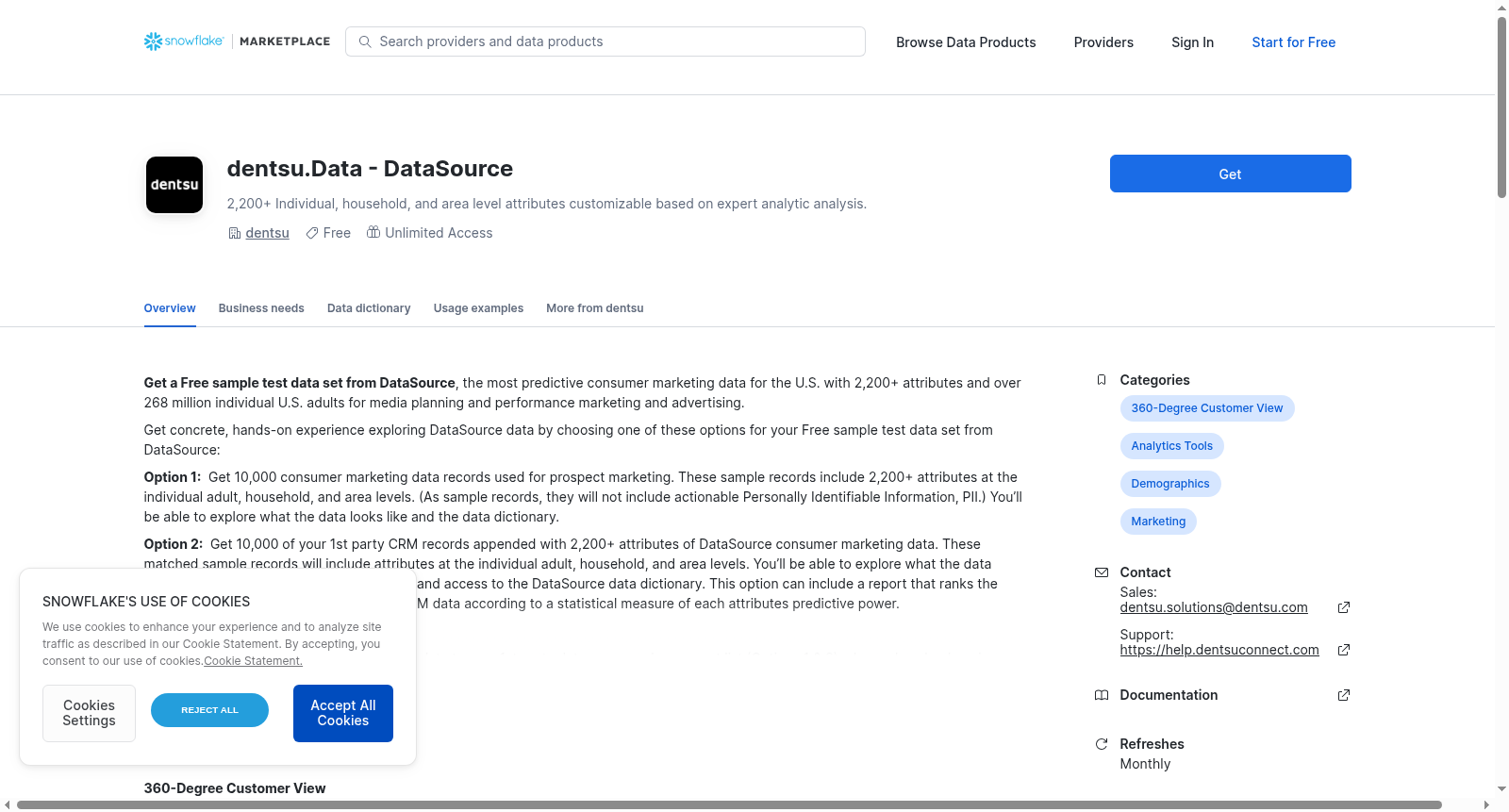This screenshot has height=812, width=1509.
Task: Click the MARKETPLACE label in header
Action: tap(285, 41)
